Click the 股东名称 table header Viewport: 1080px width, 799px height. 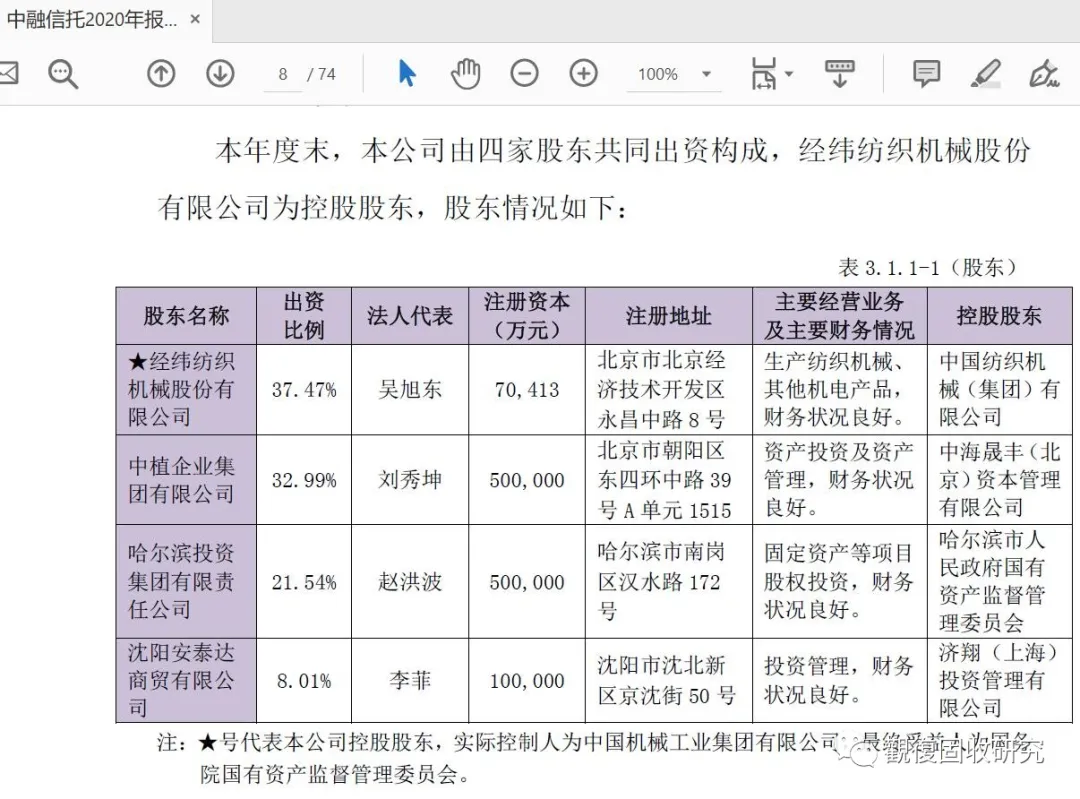tap(186, 316)
